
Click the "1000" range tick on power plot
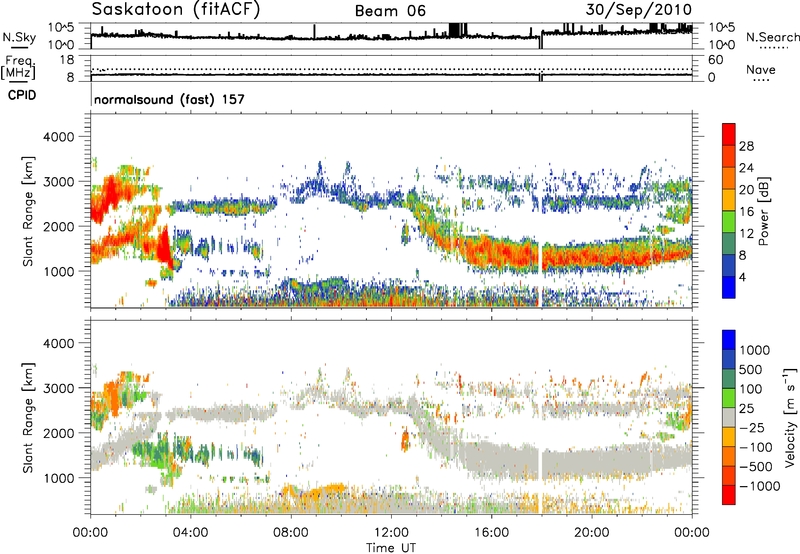click(x=59, y=271)
